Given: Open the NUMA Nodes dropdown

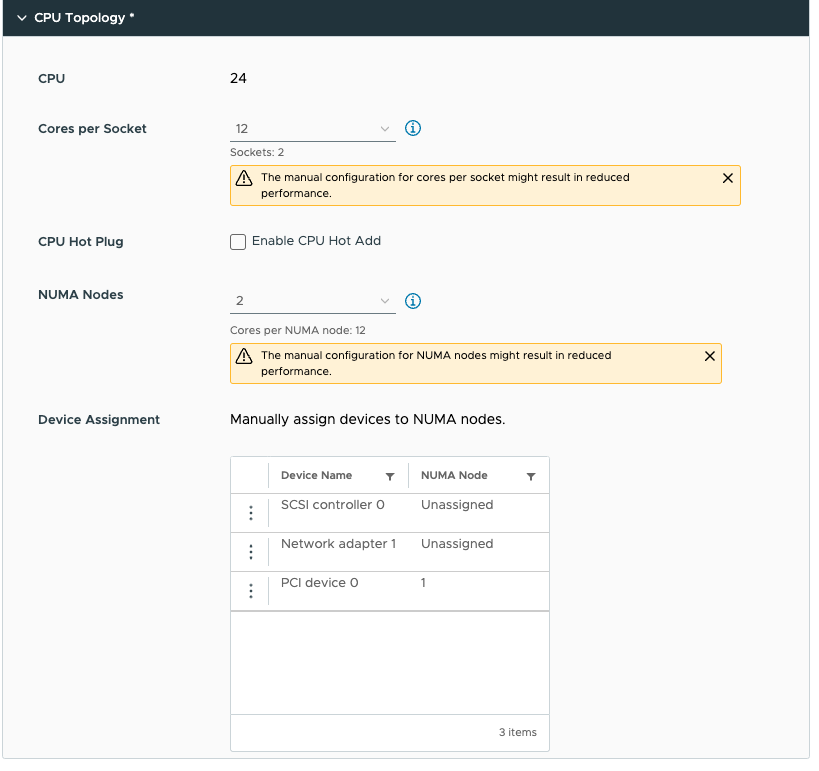Looking at the screenshot, I should (312, 301).
